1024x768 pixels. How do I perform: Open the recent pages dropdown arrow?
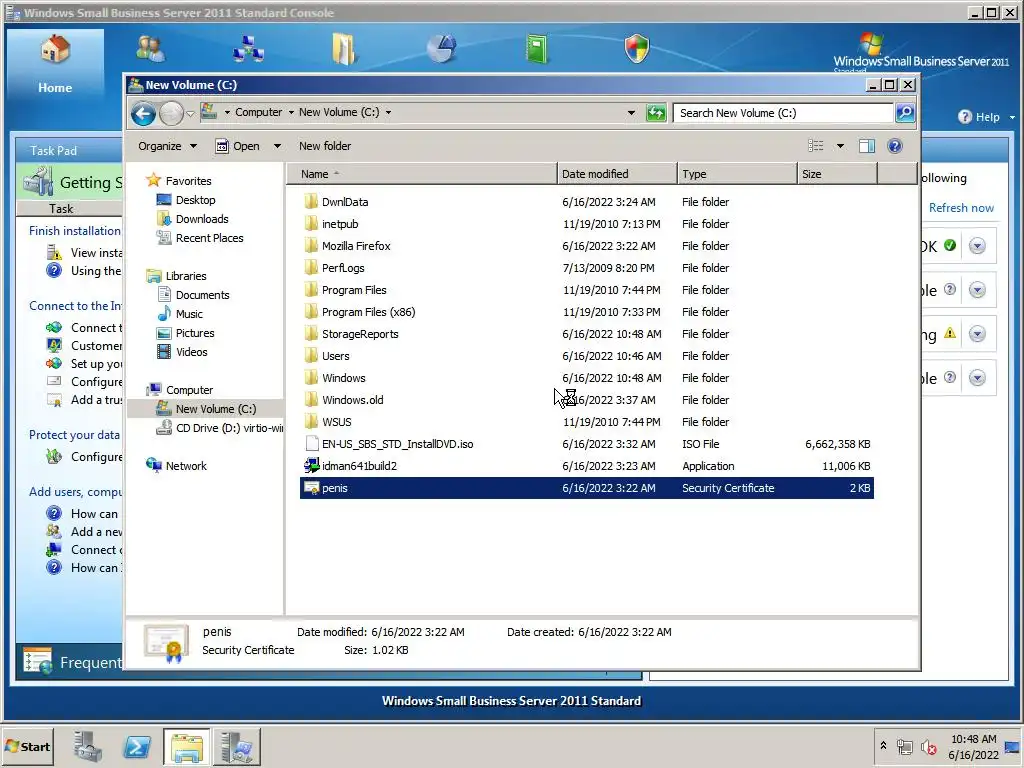point(190,114)
